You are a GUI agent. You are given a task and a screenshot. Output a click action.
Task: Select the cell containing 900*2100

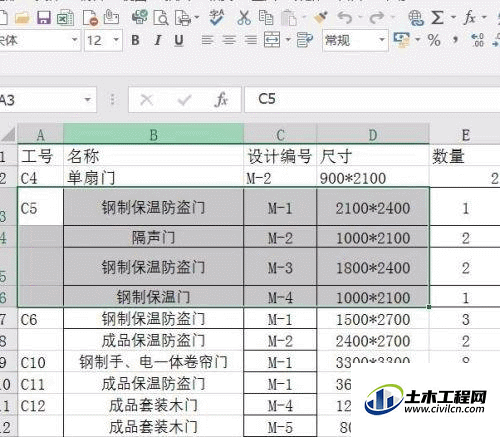click(373, 178)
